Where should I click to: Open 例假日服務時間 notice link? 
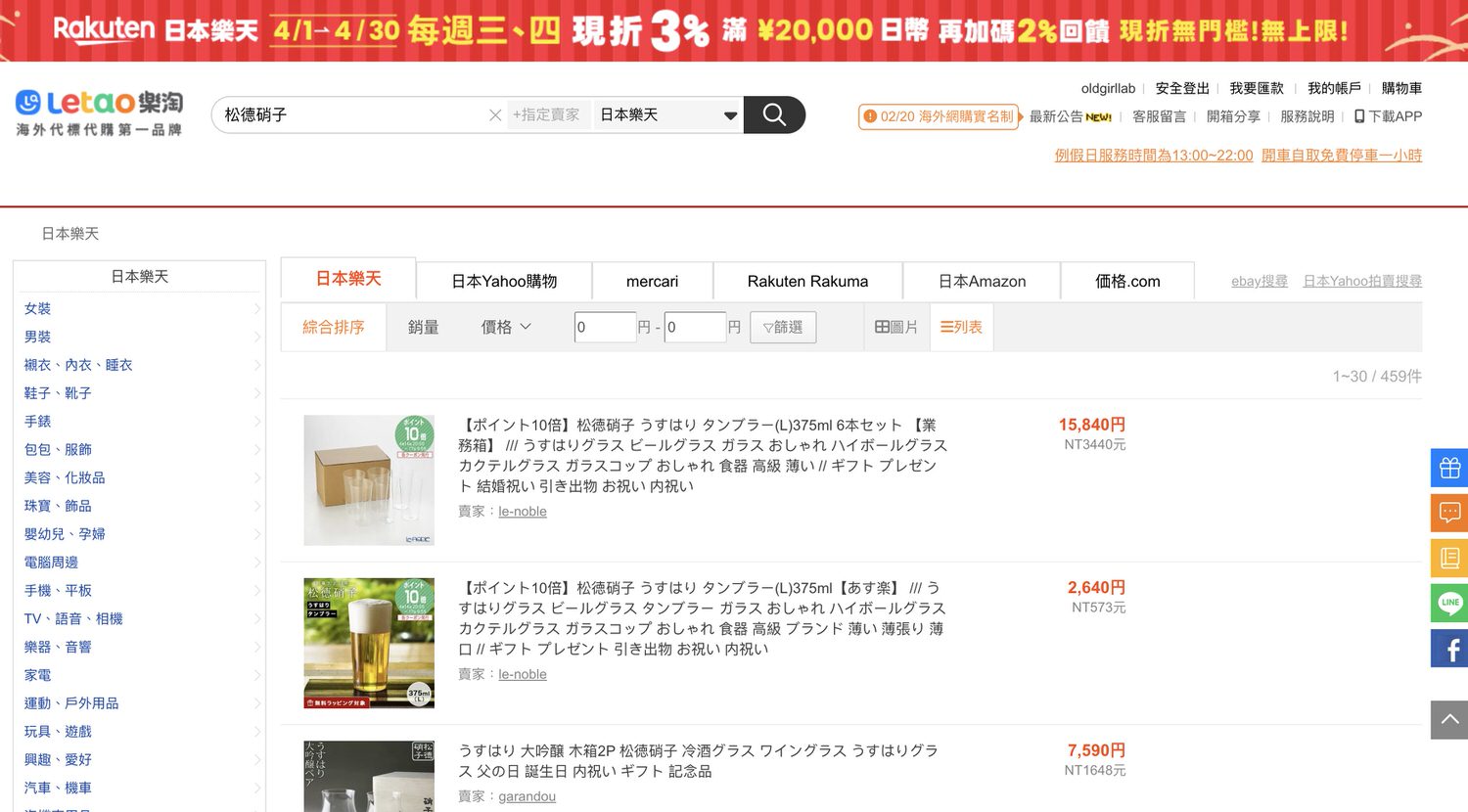pyautogui.click(x=1154, y=155)
